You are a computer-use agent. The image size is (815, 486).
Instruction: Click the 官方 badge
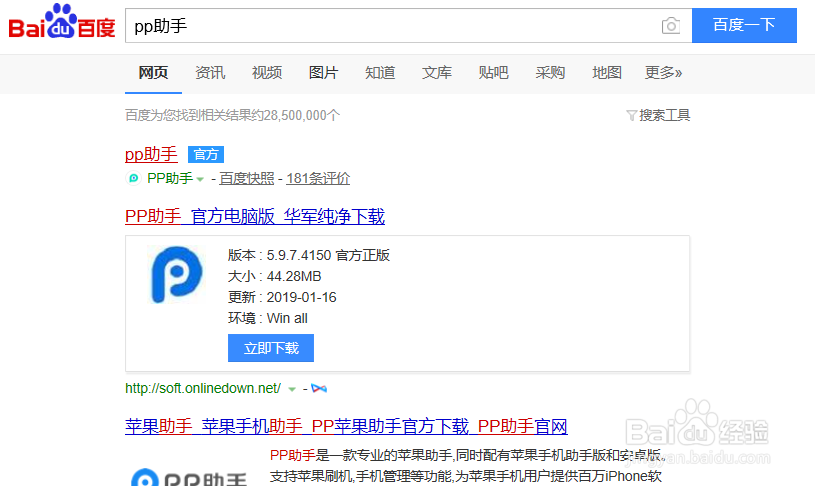(x=206, y=154)
